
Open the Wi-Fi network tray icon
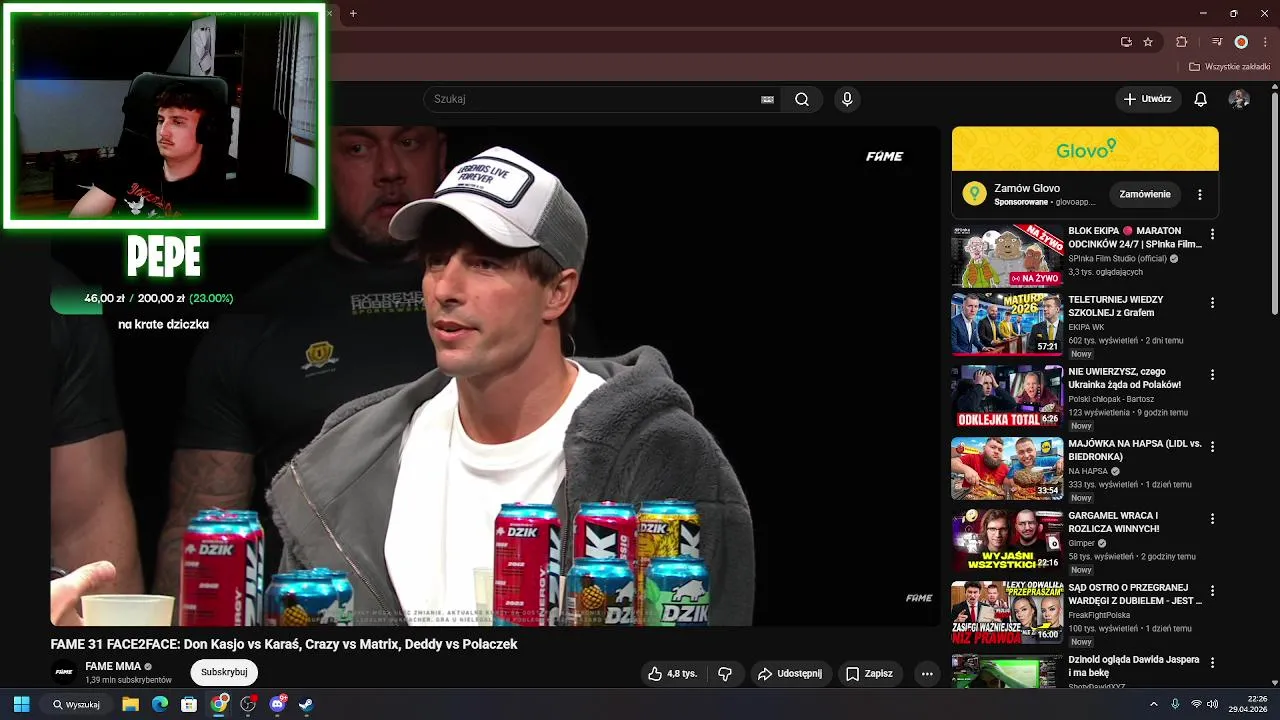click(x=1196, y=704)
